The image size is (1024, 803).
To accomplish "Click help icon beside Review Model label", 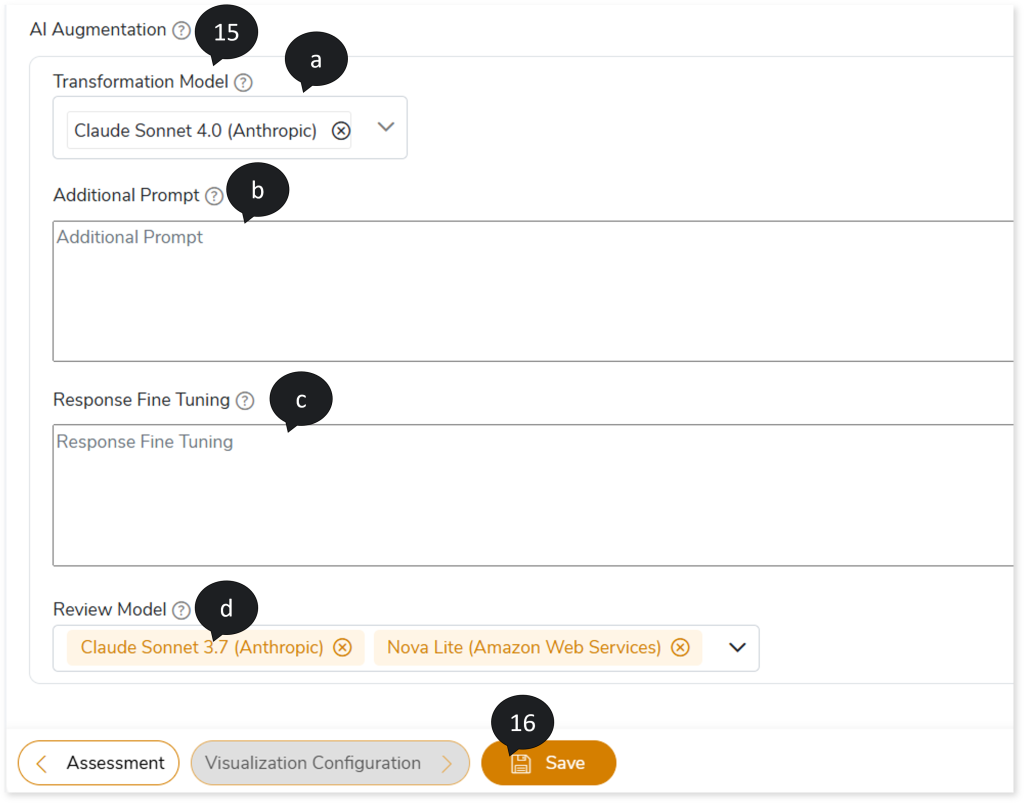I will coord(181,610).
